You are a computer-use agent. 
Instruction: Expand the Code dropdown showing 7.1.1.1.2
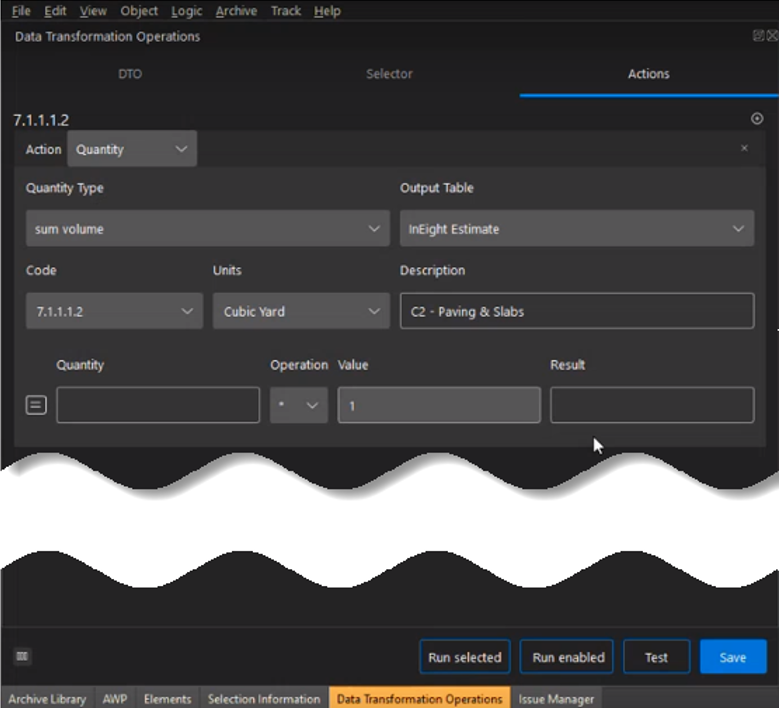point(114,311)
